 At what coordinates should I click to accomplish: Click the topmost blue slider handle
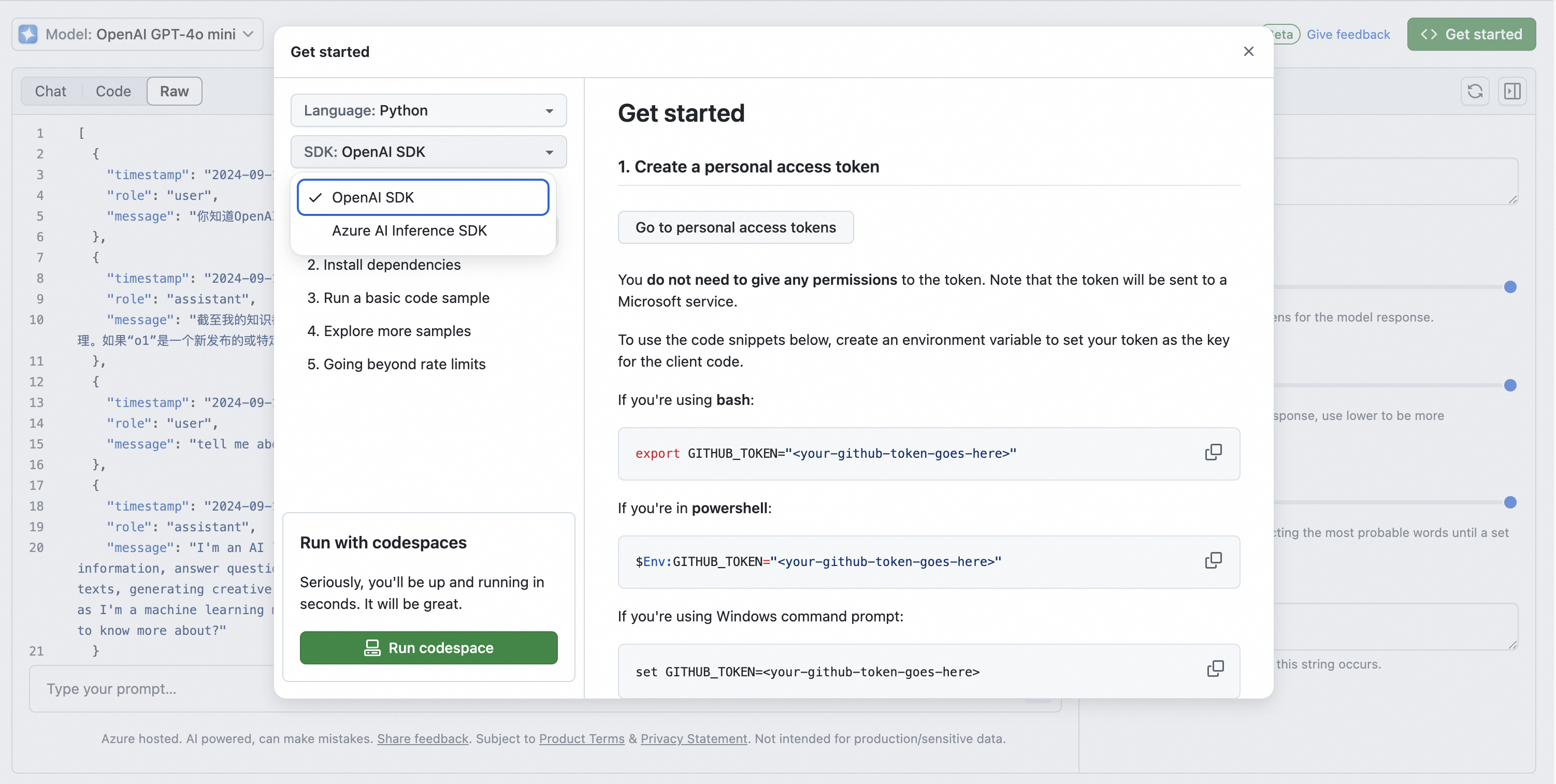pos(1510,287)
